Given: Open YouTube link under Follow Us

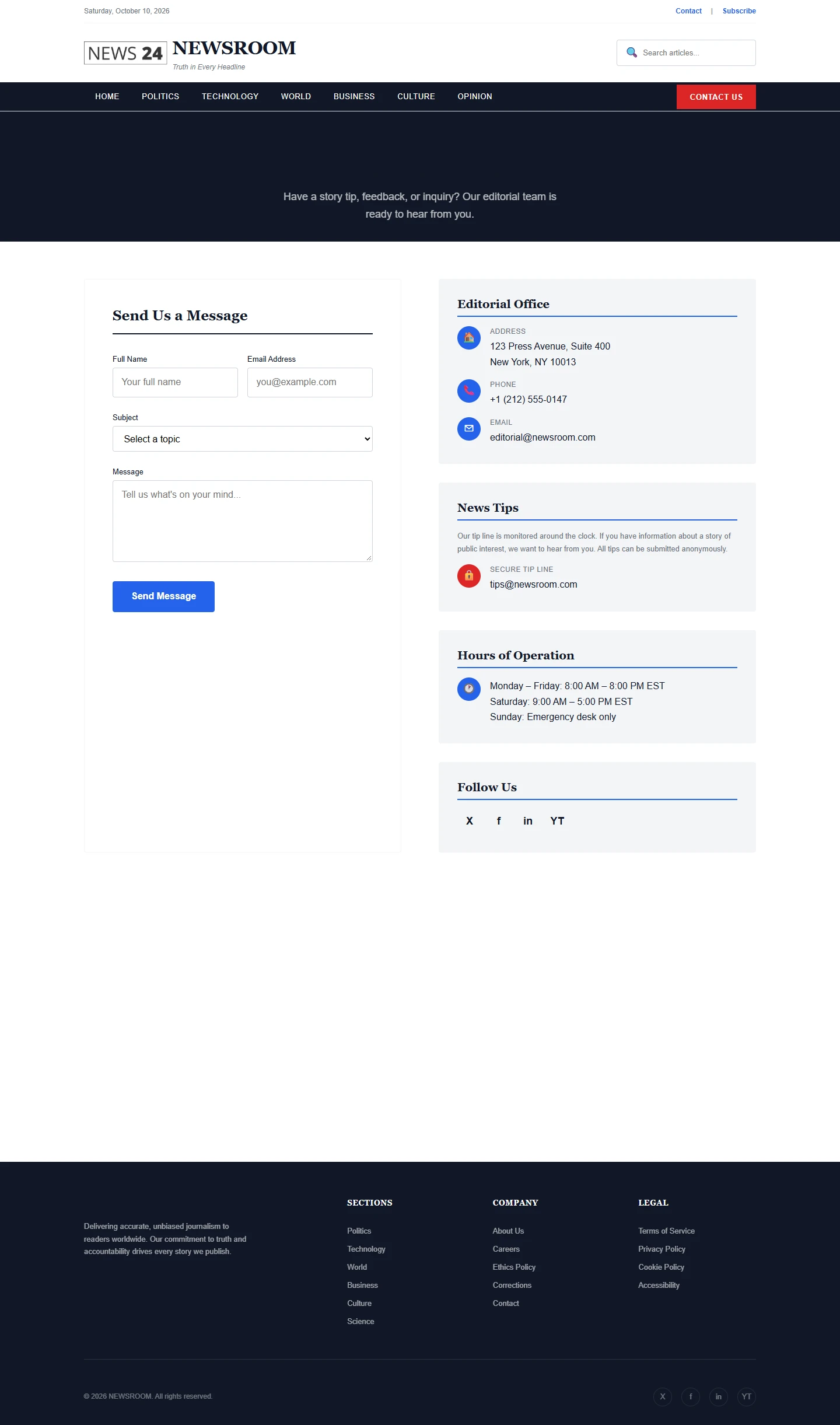Looking at the screenshot, I should coord(557,821).
